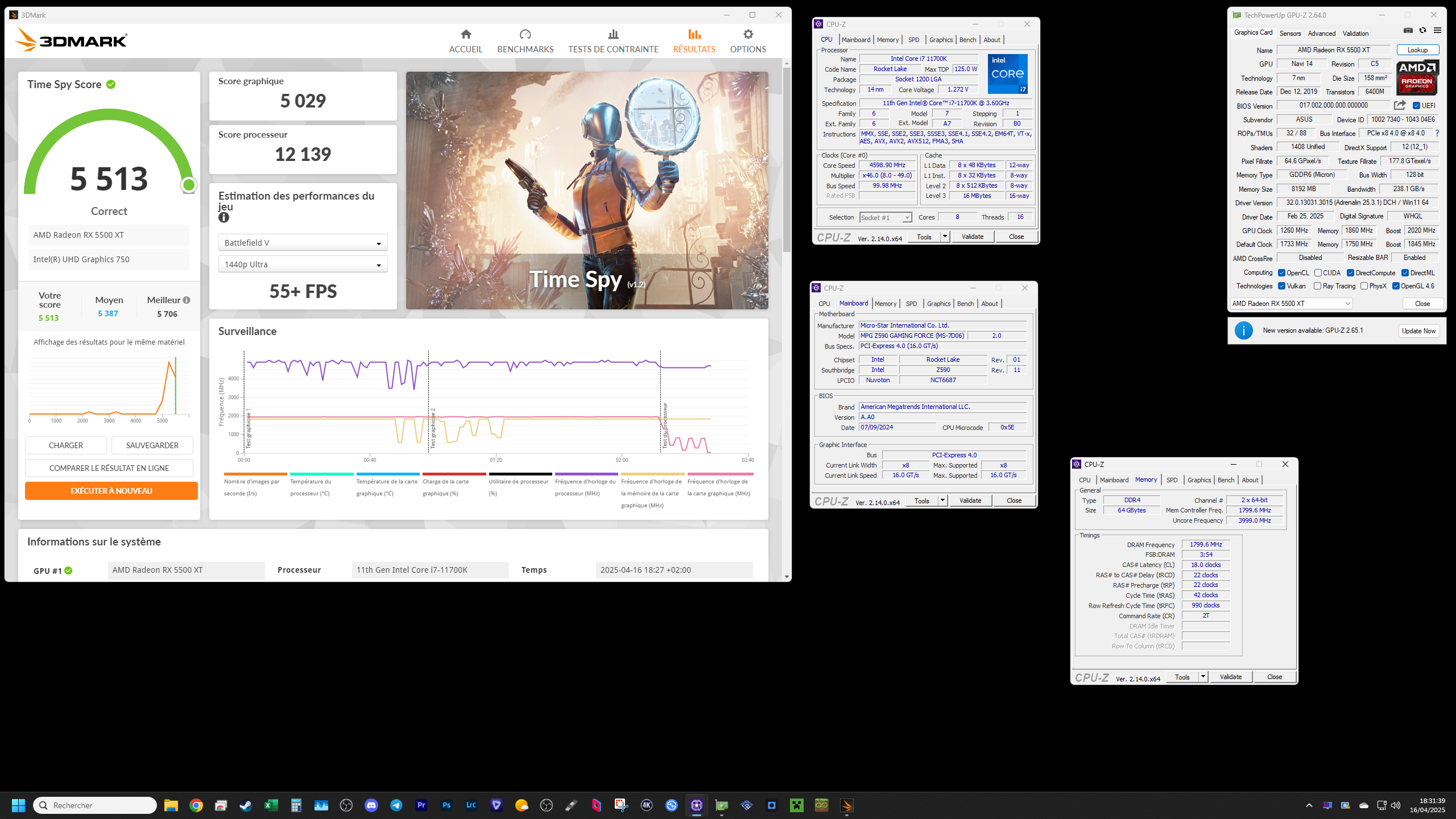Open Discord from the taskbar
The image size is (1456, 819).
tap(371, 805)
